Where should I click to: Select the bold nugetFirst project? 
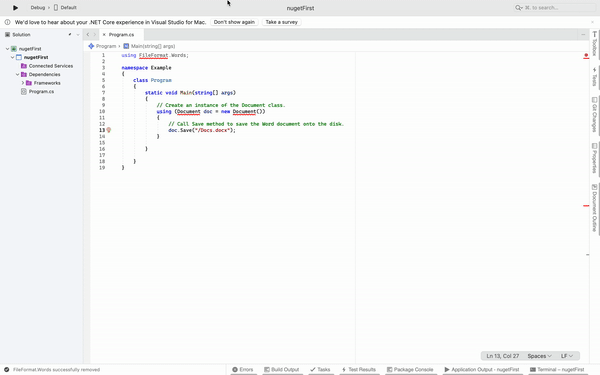[36, 57]
